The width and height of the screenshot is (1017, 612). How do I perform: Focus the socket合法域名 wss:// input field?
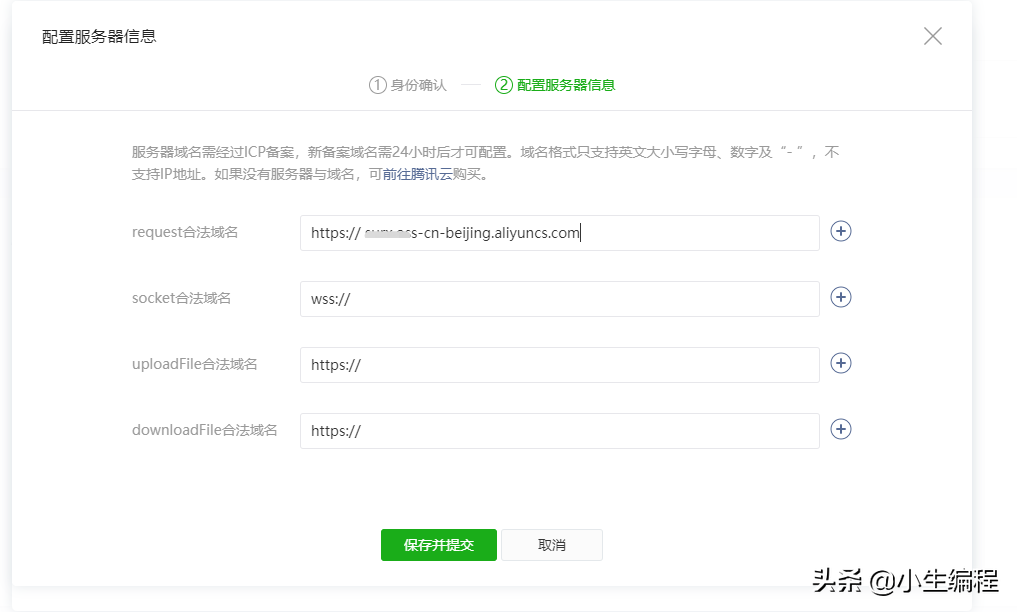(560, 299)
